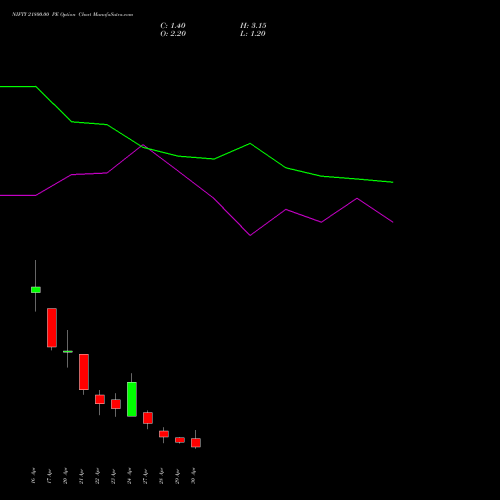Click the red candle for 27 Apr

[148, 418]
